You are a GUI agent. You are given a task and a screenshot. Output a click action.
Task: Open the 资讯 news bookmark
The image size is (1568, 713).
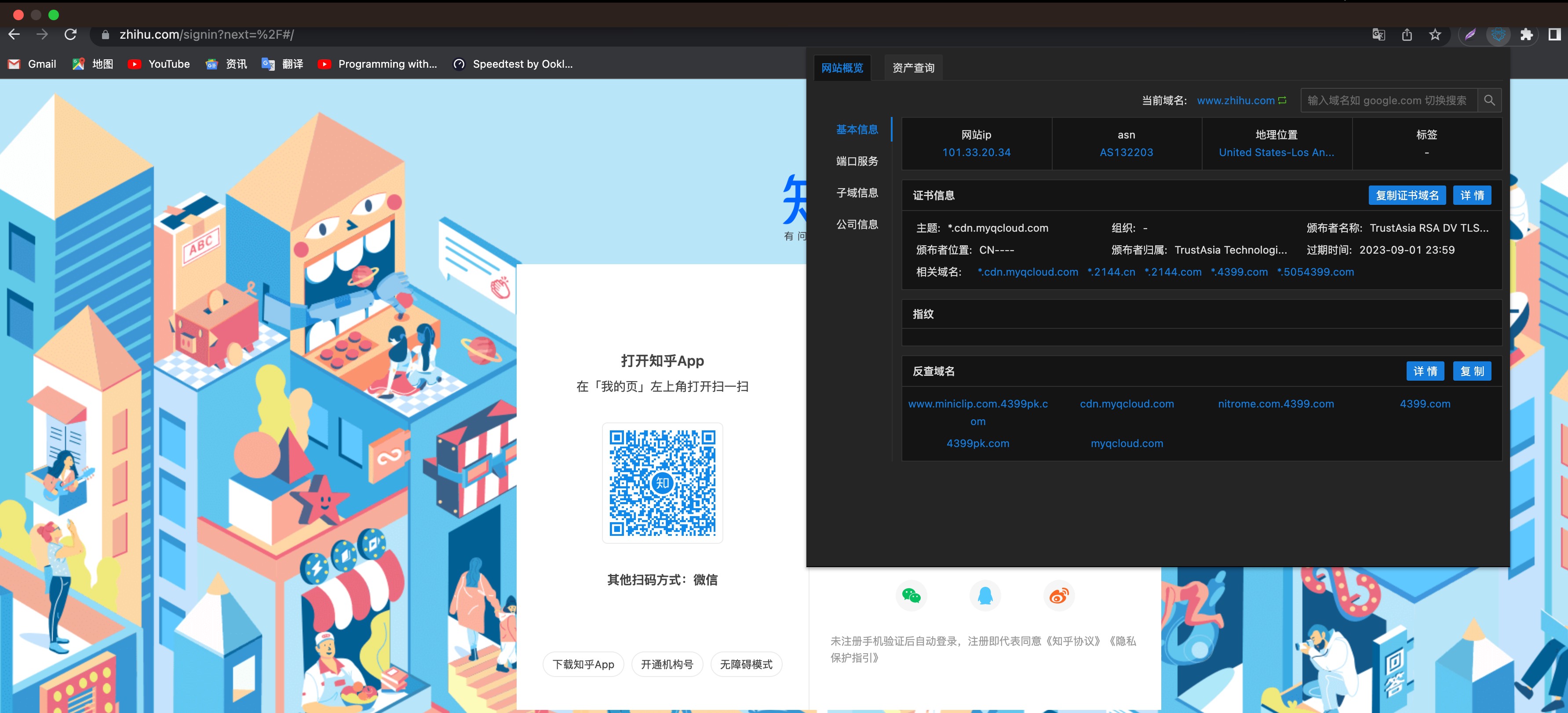coord(226,64)
